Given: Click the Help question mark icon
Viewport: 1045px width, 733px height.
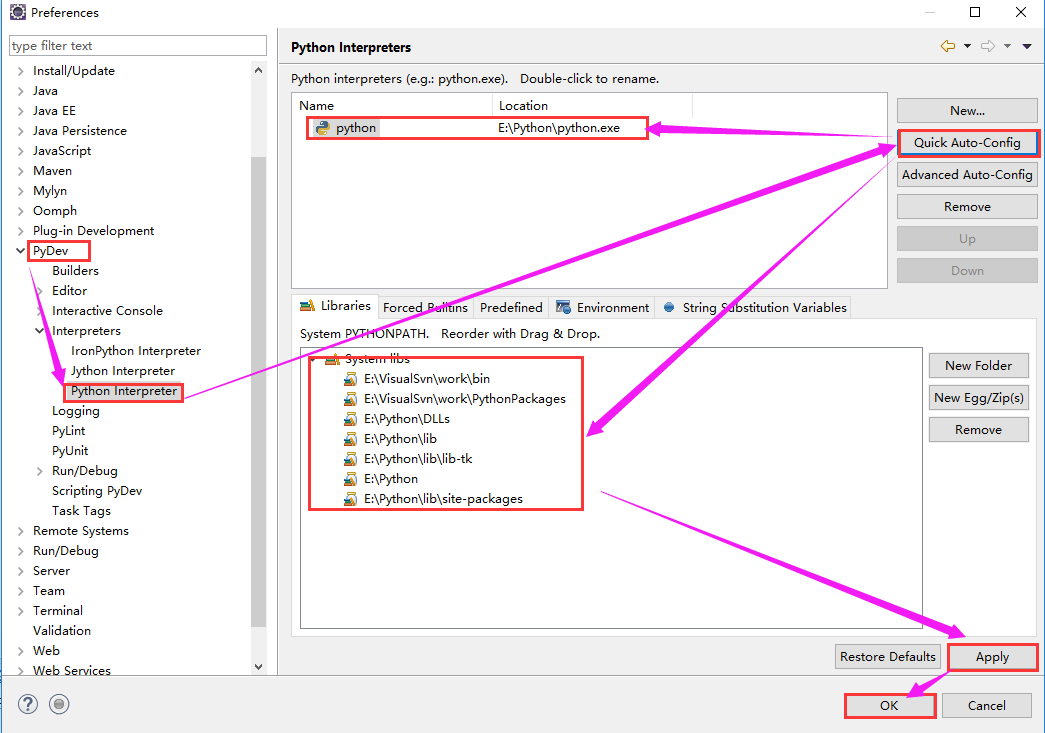Looking at the screenshot, I should click(28, 704).
